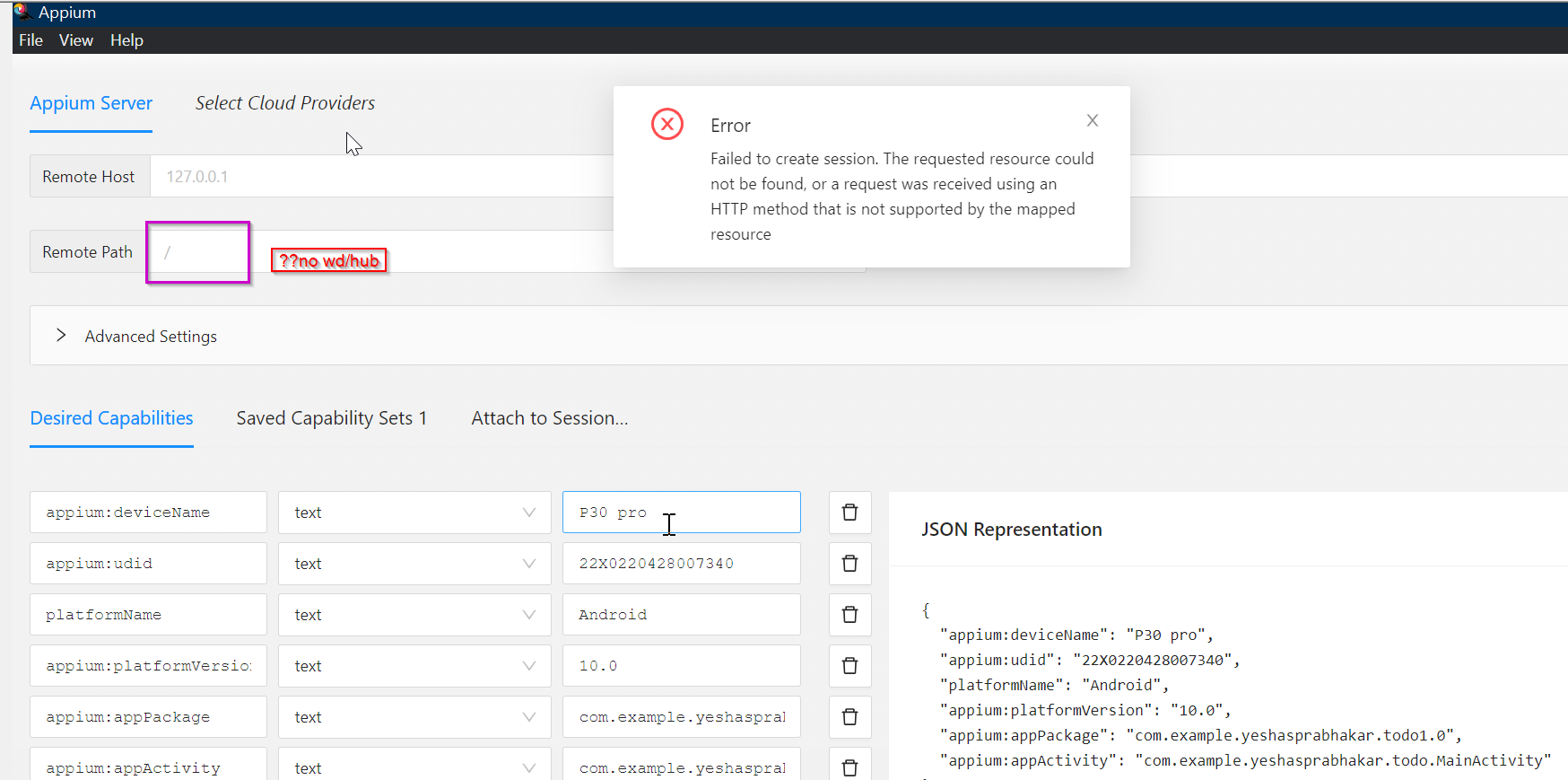
Task: Click the "appium:appActivity" JSON line
Action: [1246, 761]
